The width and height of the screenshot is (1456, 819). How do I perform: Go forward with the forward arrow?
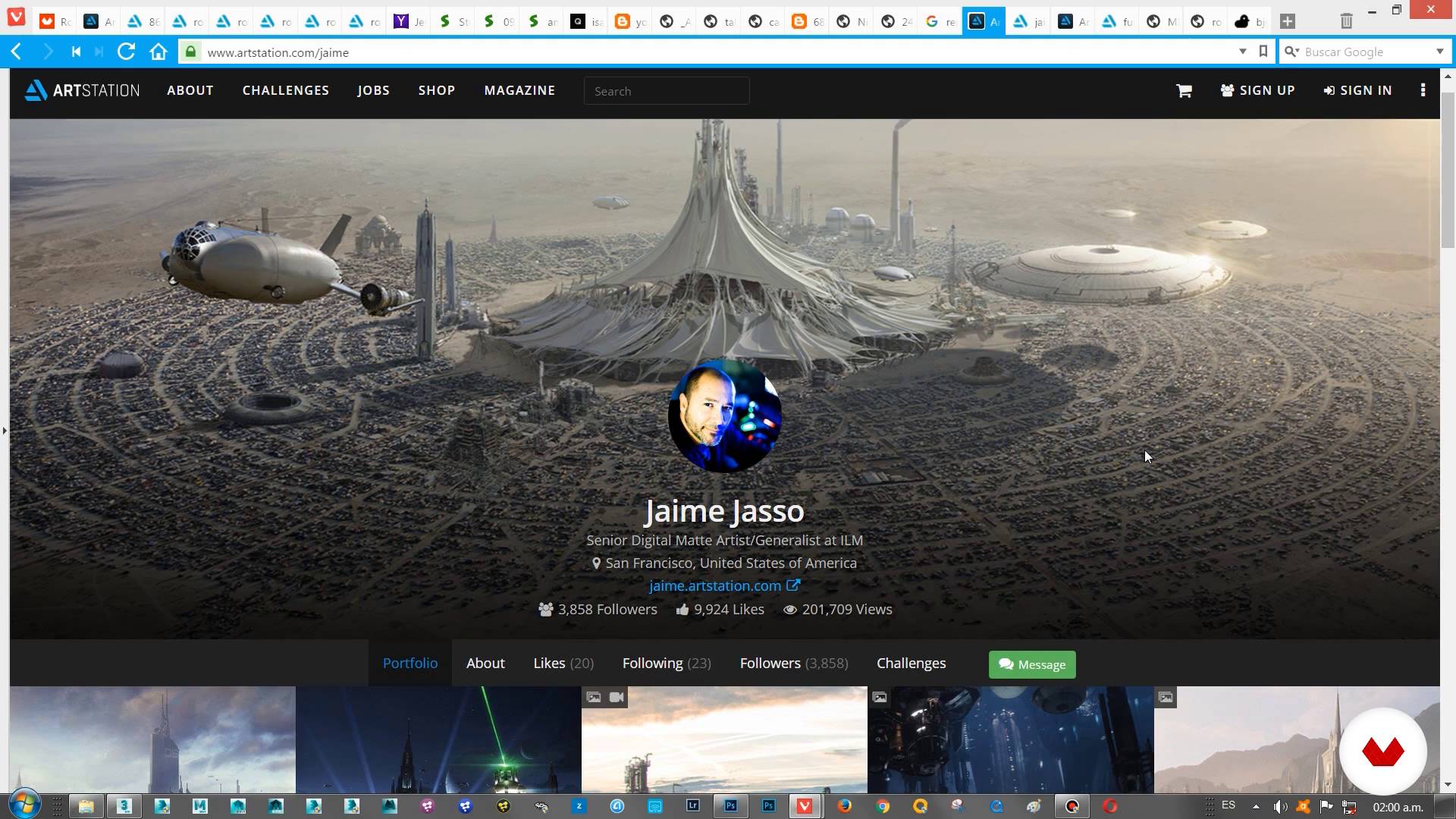(x=48, y=52)
